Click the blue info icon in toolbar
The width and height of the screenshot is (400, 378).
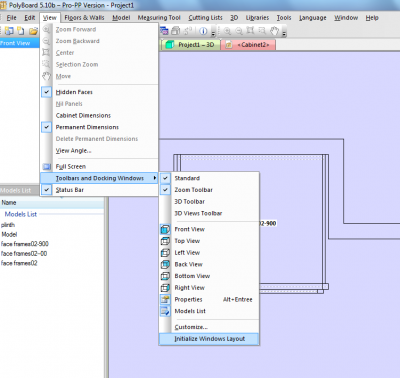click(x=203, y=31)
